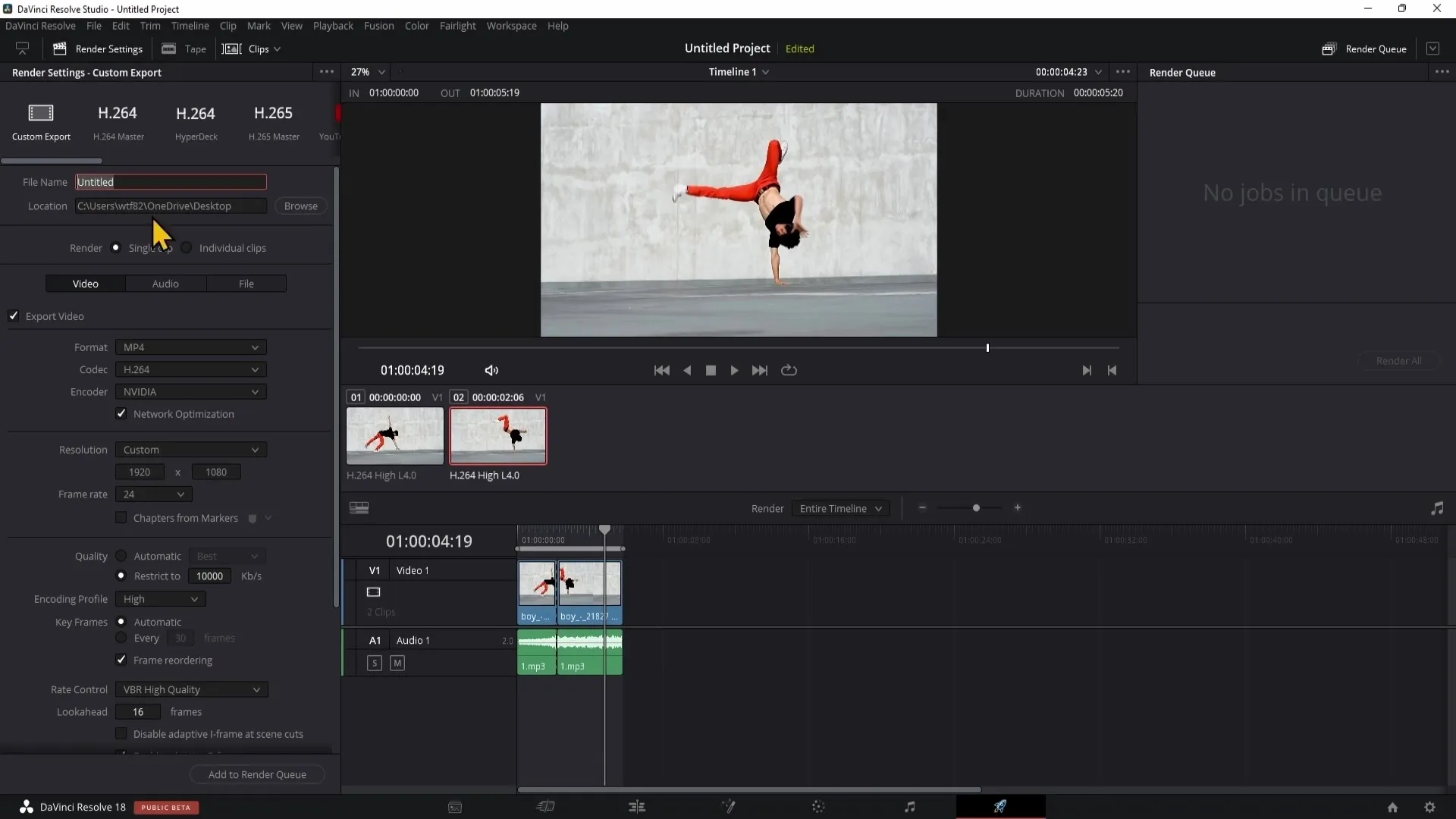Toggle the Export Video checkbox
This screenshot has height=819, width=1456.
[x=14, y=316]
